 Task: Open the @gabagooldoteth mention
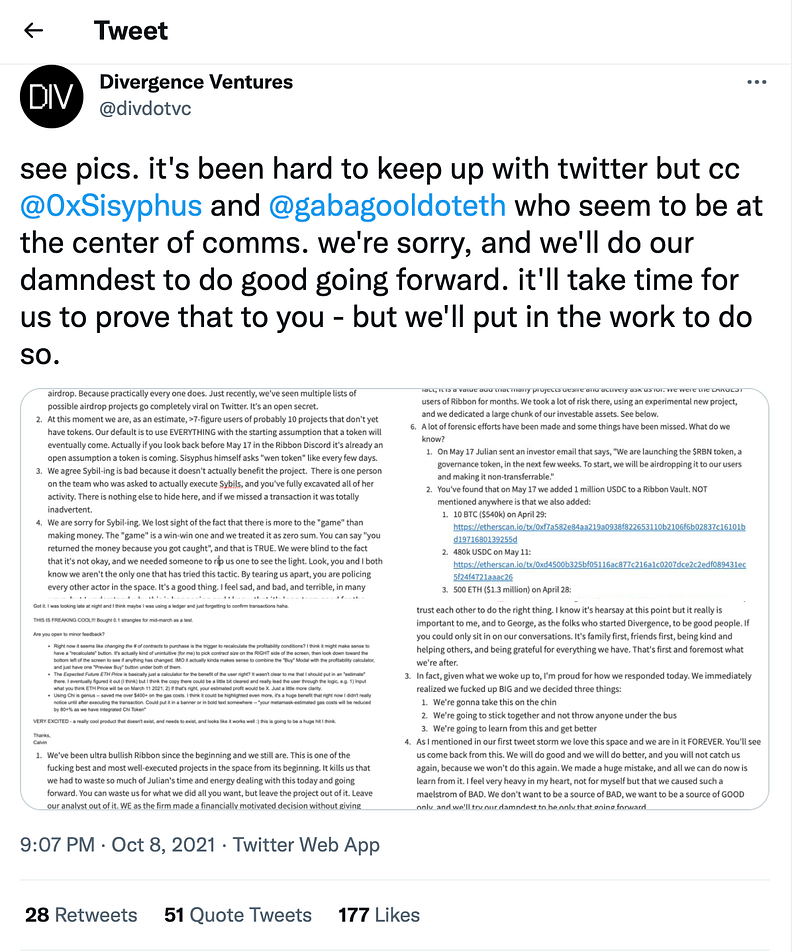tap(387, 205)
